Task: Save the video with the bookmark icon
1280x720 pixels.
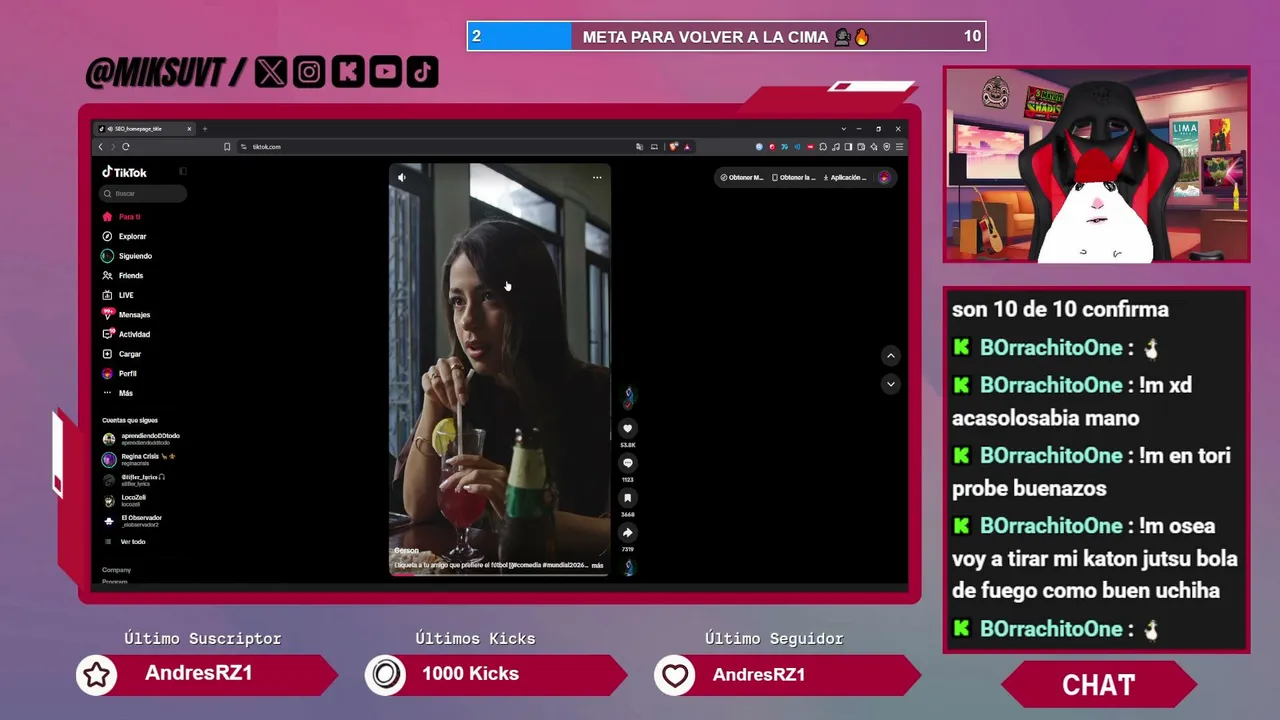Action: pos(628,498)
